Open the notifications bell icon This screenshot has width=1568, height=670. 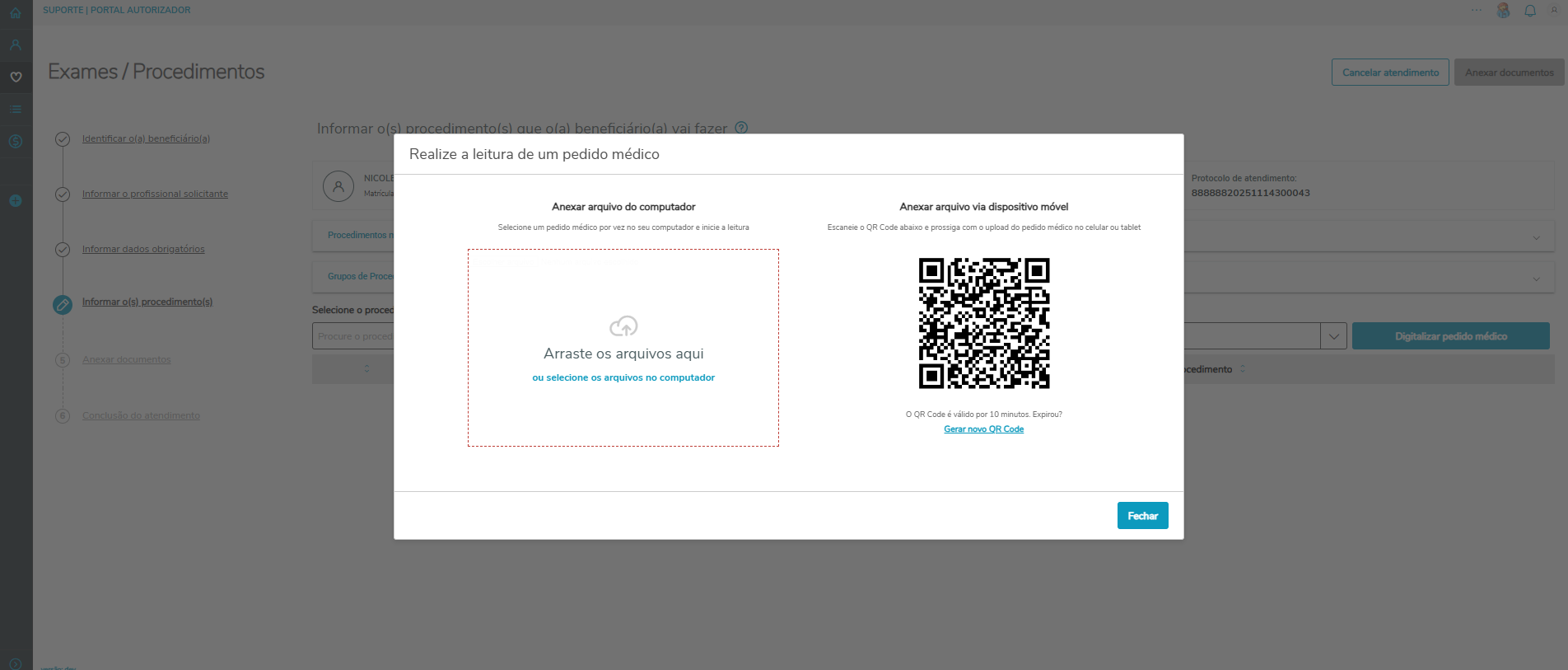1530,11
